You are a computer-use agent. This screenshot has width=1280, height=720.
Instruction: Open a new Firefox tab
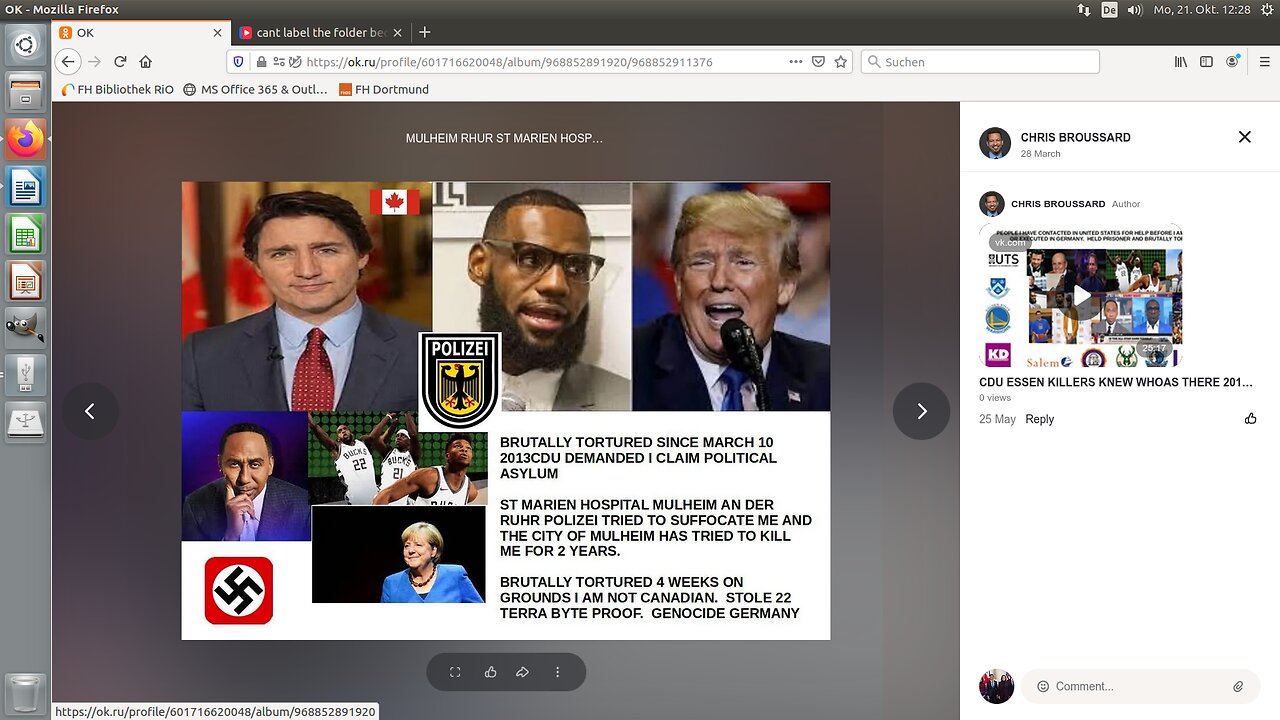tap(425, 32)
